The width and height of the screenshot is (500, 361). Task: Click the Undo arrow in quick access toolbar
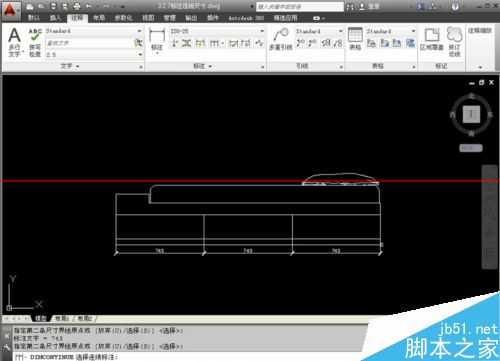click(x=88, y=6)
